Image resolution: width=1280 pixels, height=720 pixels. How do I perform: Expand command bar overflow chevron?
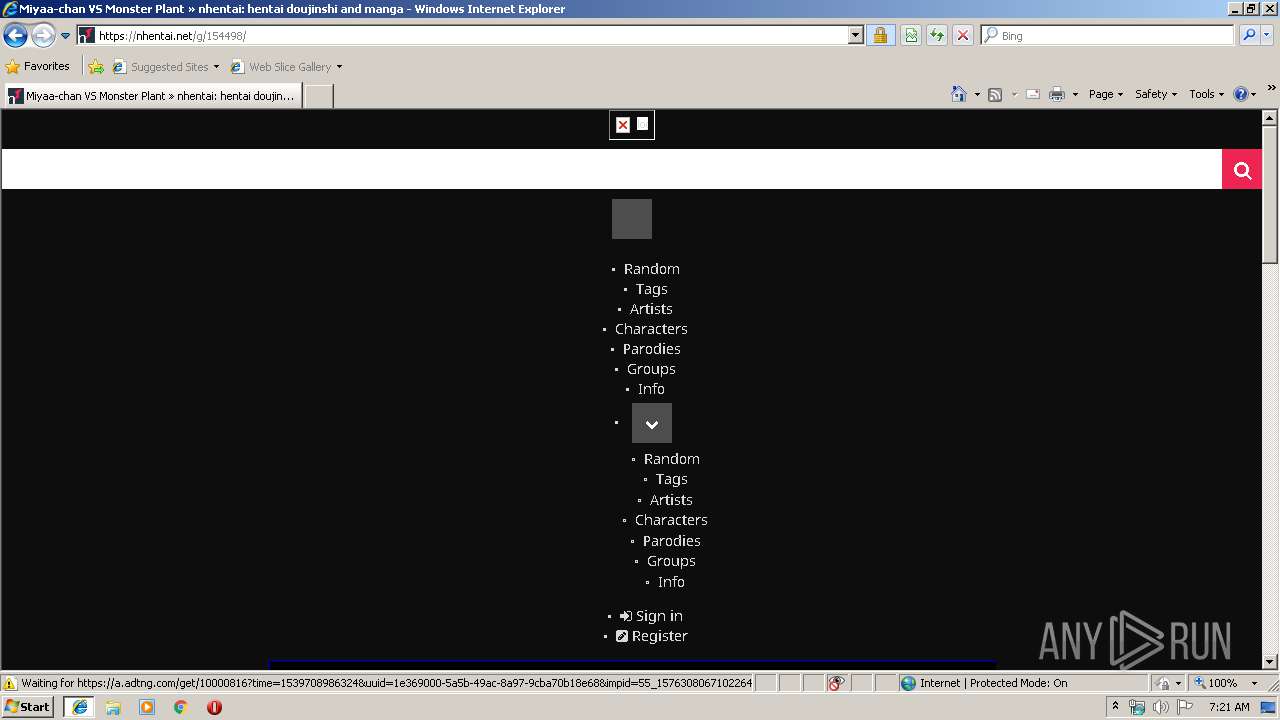(1271, 89)
